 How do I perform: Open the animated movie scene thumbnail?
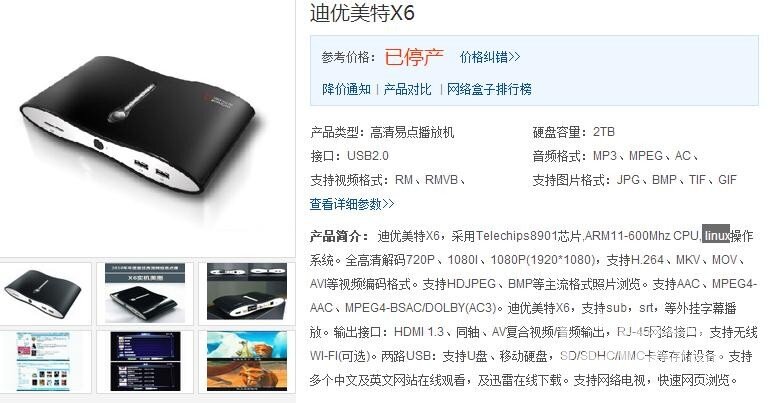247,361
